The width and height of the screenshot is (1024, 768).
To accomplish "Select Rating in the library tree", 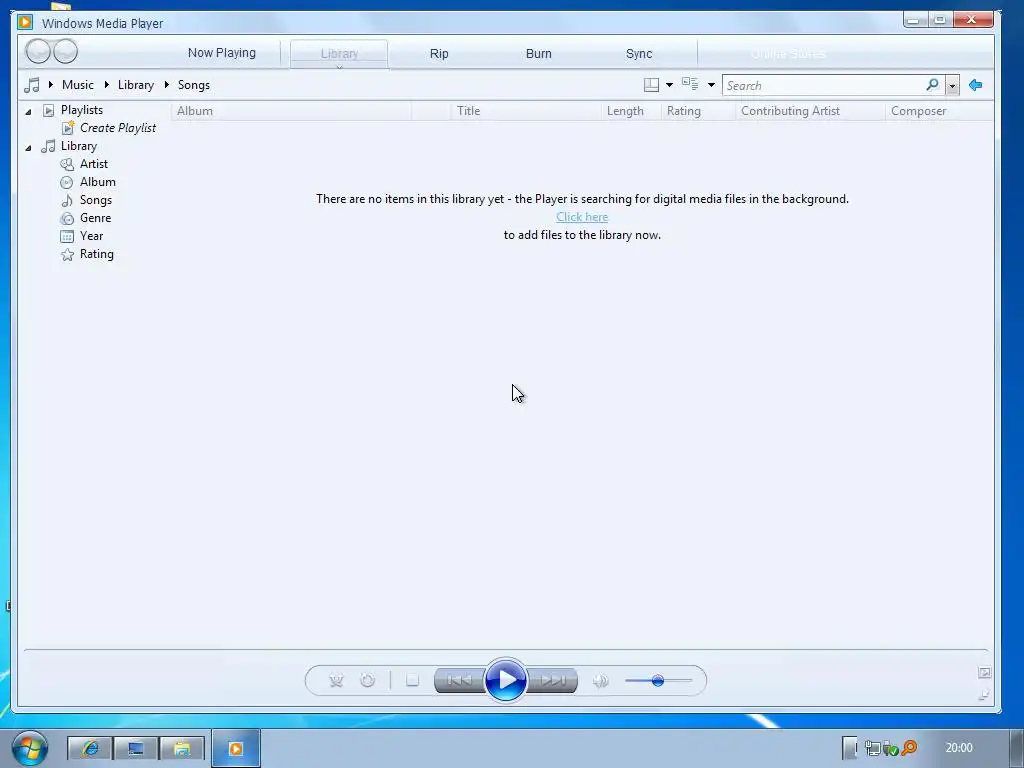I will pyautogui.click(x=96, y=254).
